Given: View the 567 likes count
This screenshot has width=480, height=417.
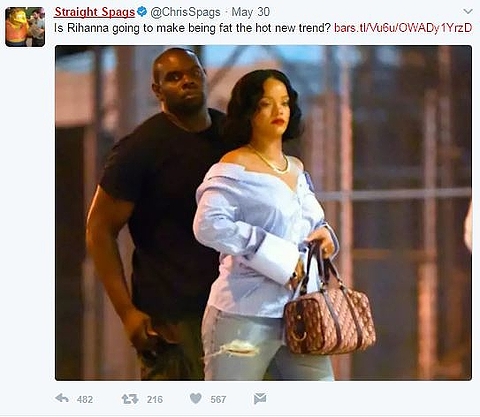Looking at the screenshot, I should tap(218, 399).
